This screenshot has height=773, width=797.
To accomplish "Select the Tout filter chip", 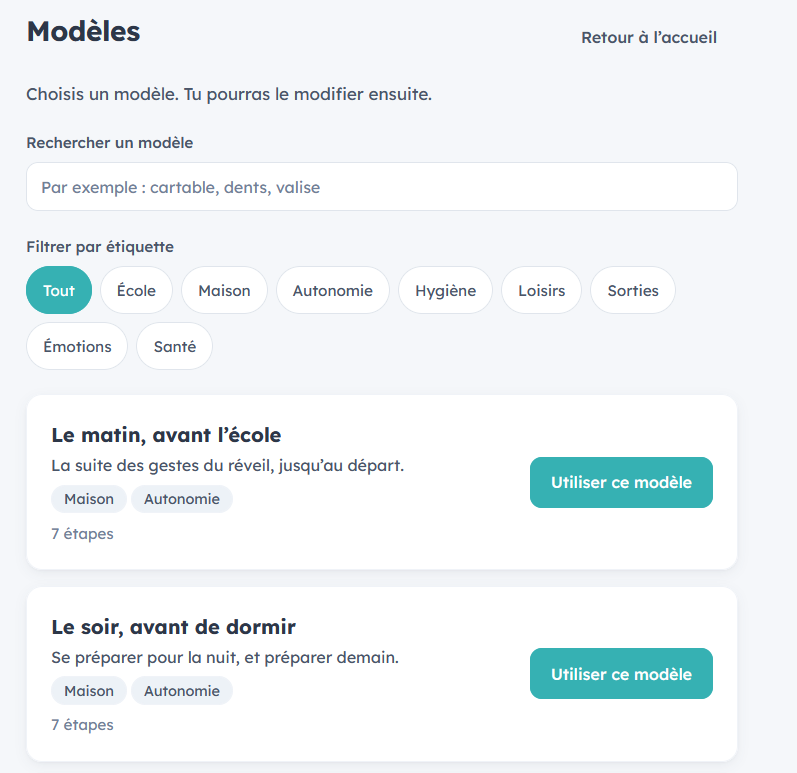I will 59,290.
